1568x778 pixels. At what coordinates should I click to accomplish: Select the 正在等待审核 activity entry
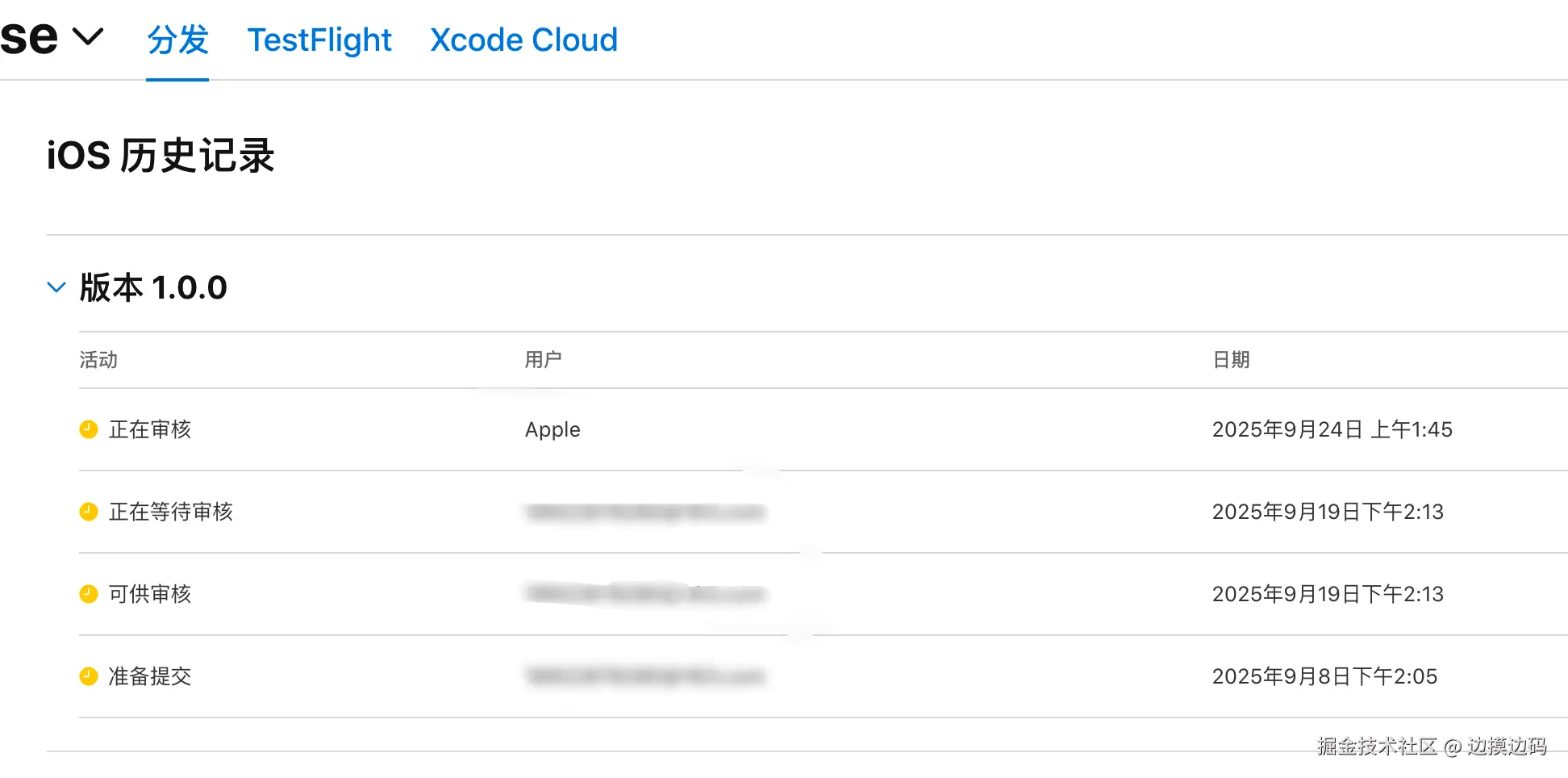(171, 512)
